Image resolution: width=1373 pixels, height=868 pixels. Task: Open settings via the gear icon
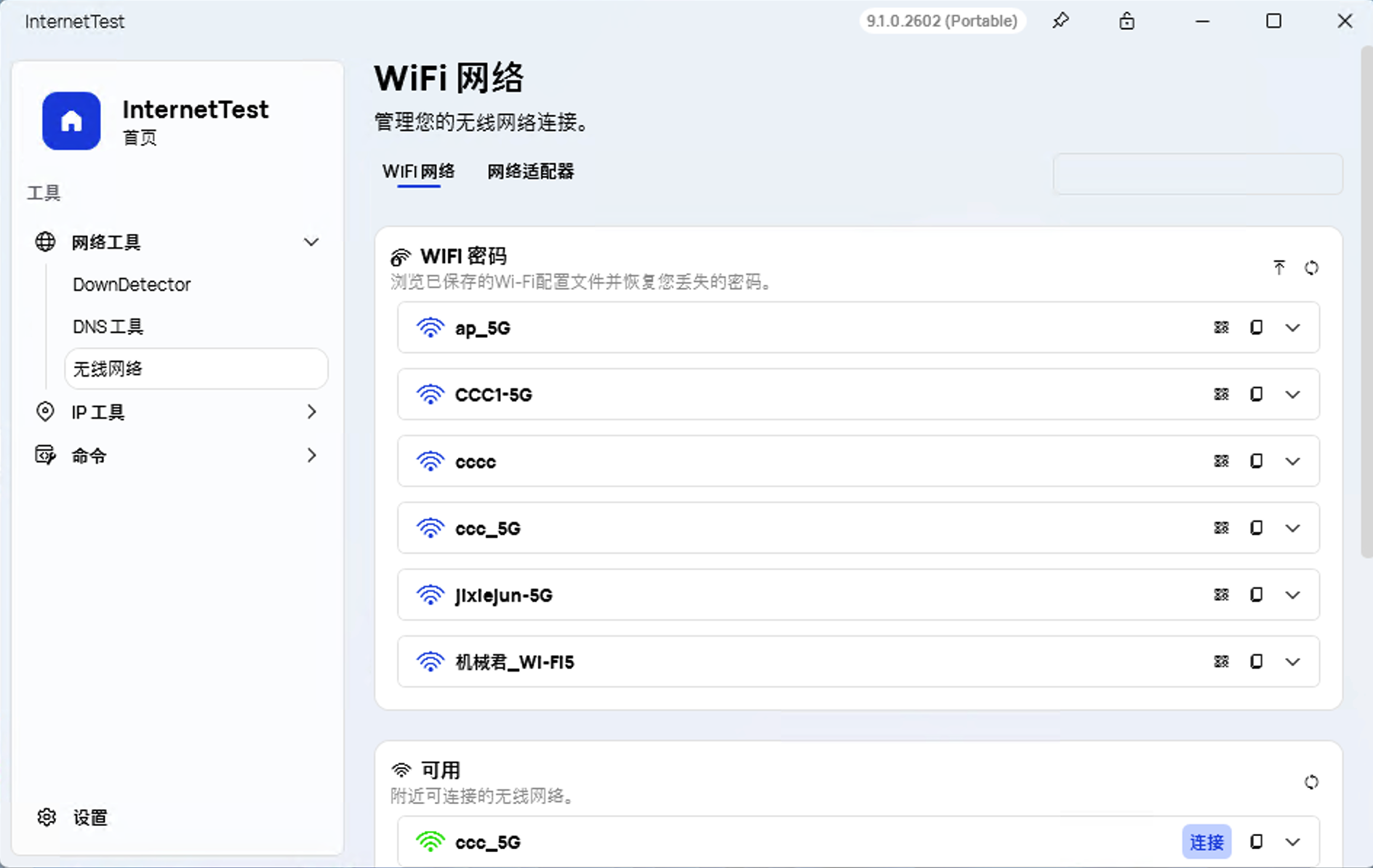[47, 817]
